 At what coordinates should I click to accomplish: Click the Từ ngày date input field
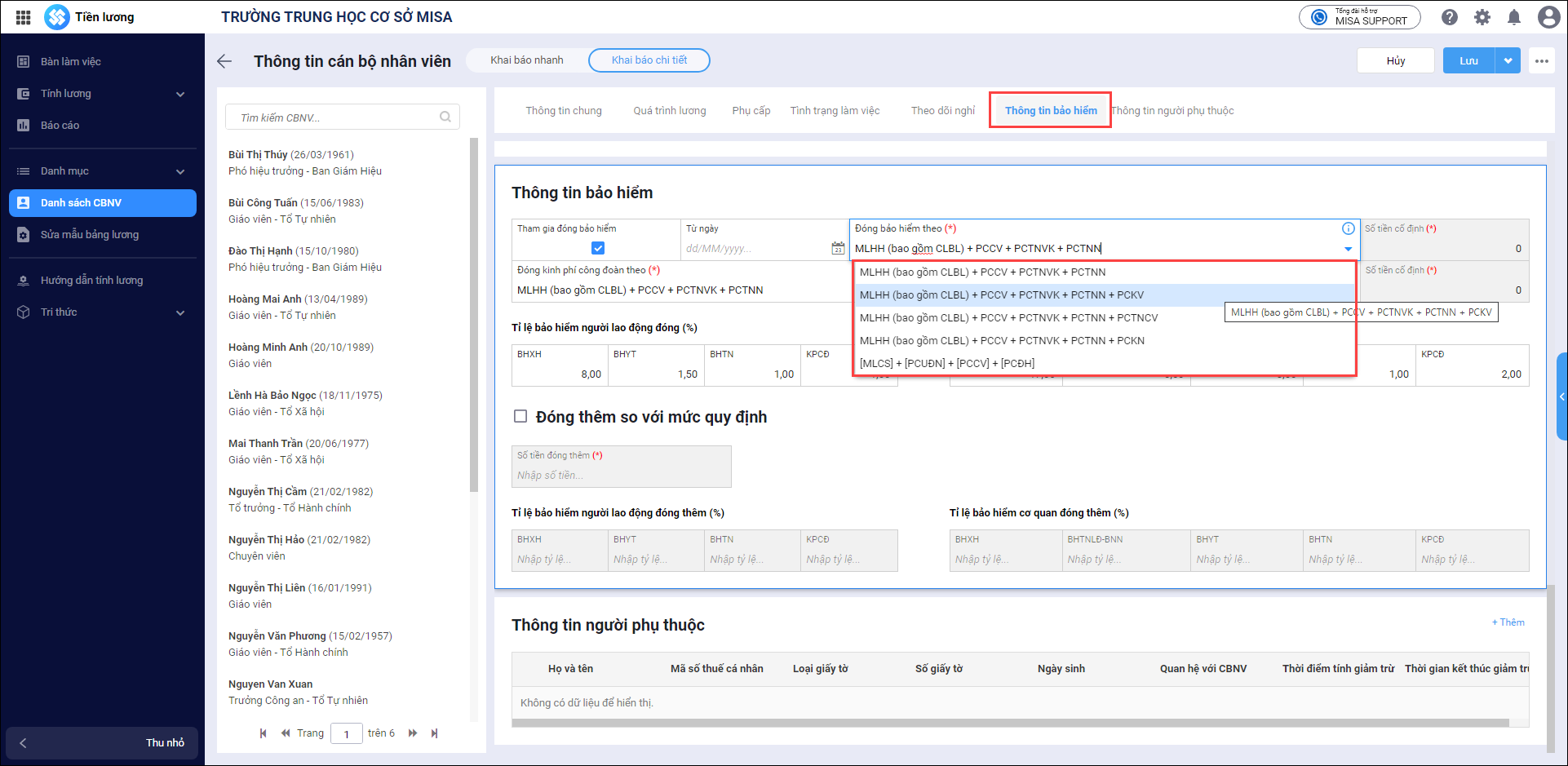tap(755, 248)
